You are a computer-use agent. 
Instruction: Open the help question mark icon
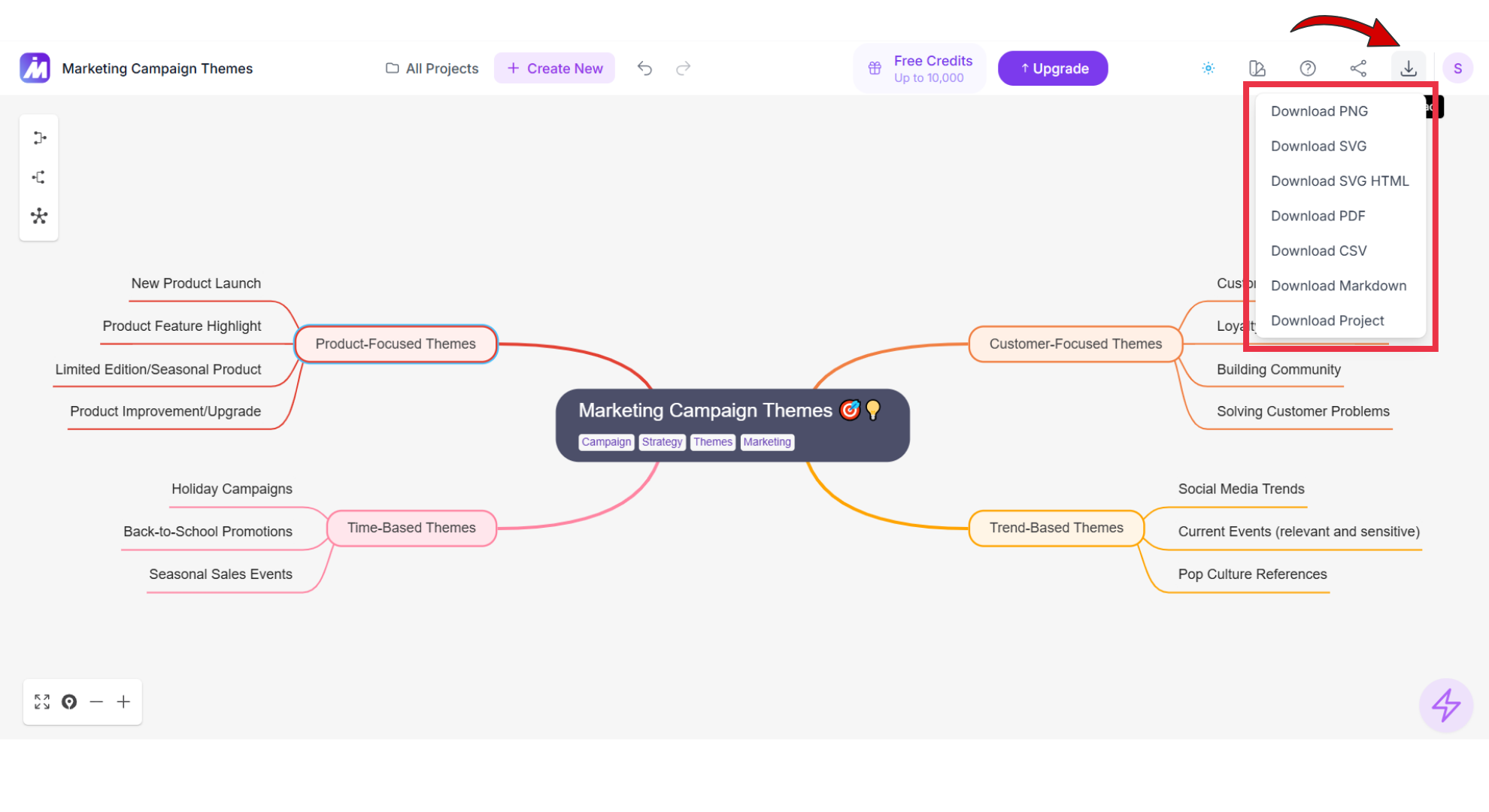(x=1308, y=68)
